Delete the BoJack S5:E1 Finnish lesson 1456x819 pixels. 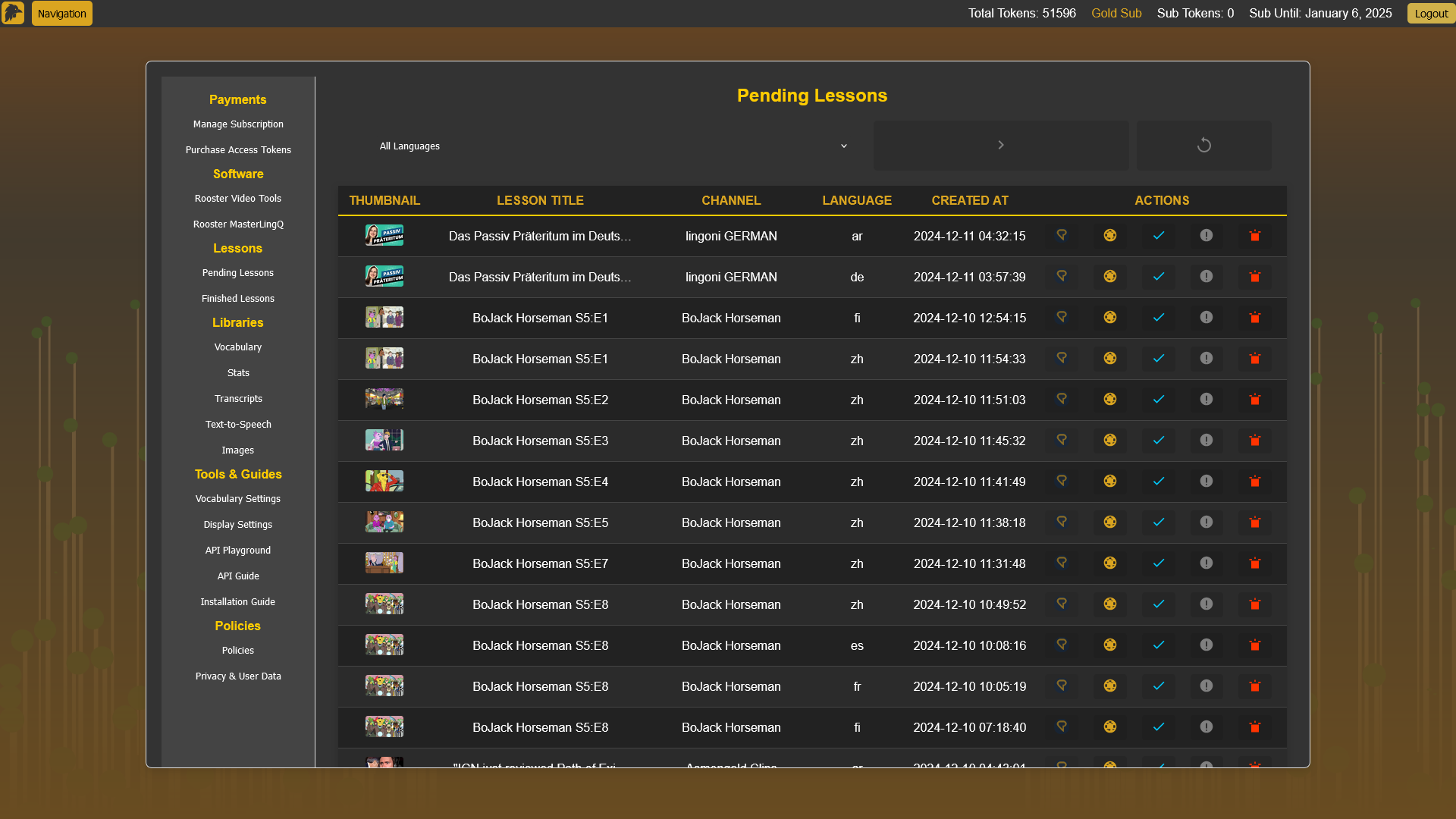(1254, 318)
